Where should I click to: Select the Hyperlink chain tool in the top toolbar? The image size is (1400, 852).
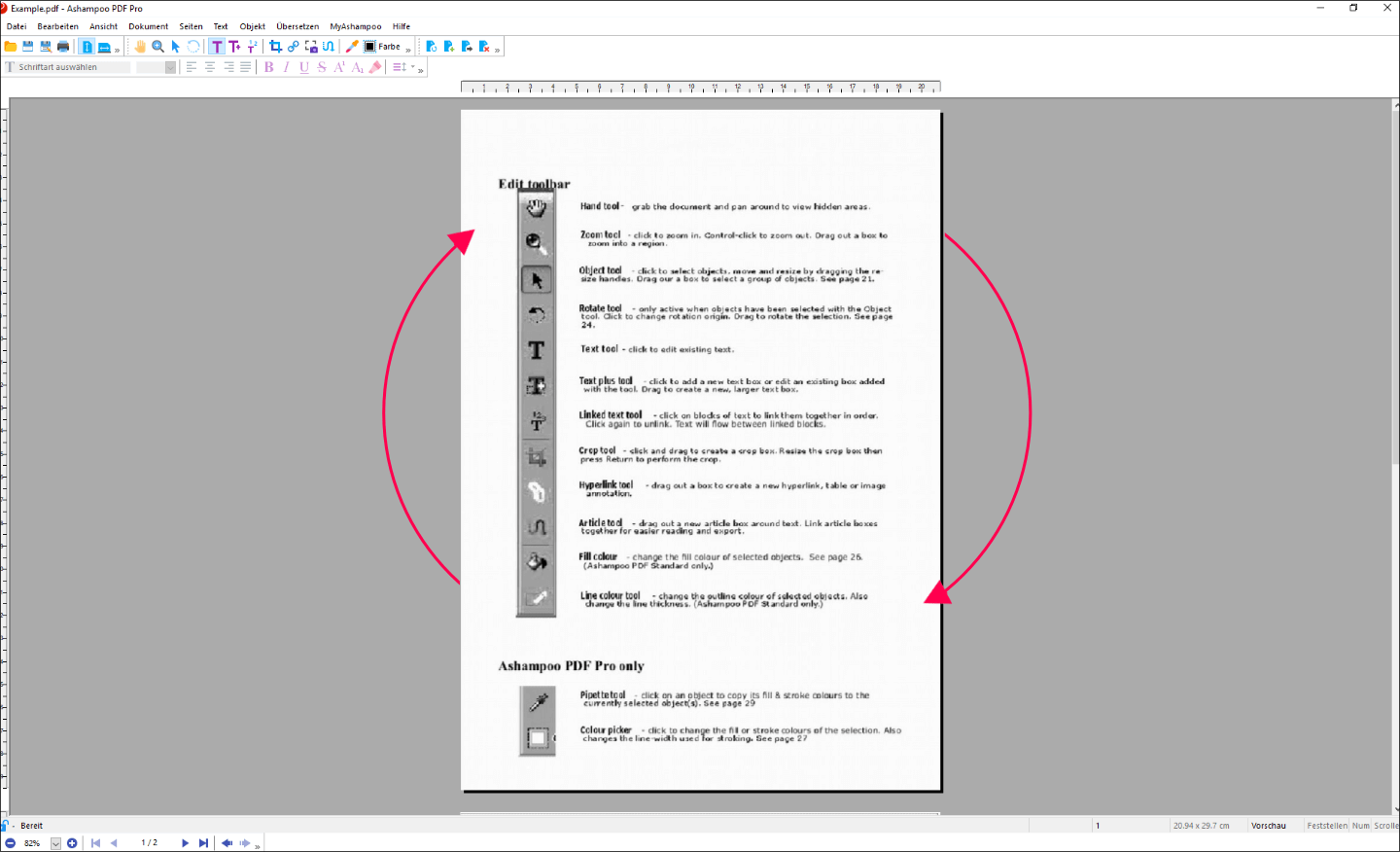click(293, 47)
